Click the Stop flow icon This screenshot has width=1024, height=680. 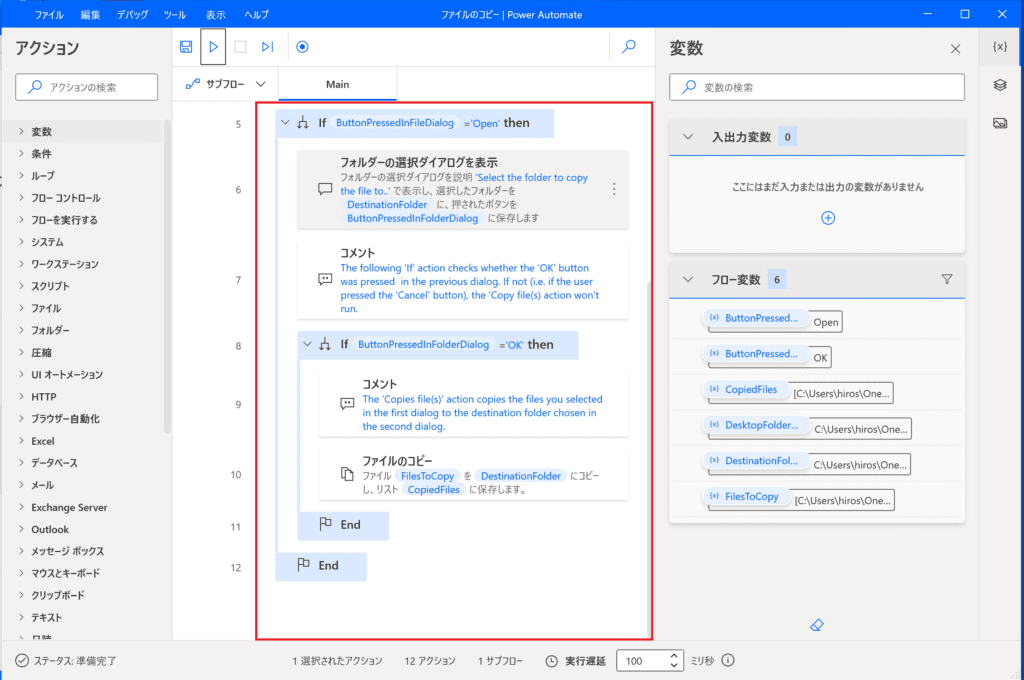tap(240, 47)
